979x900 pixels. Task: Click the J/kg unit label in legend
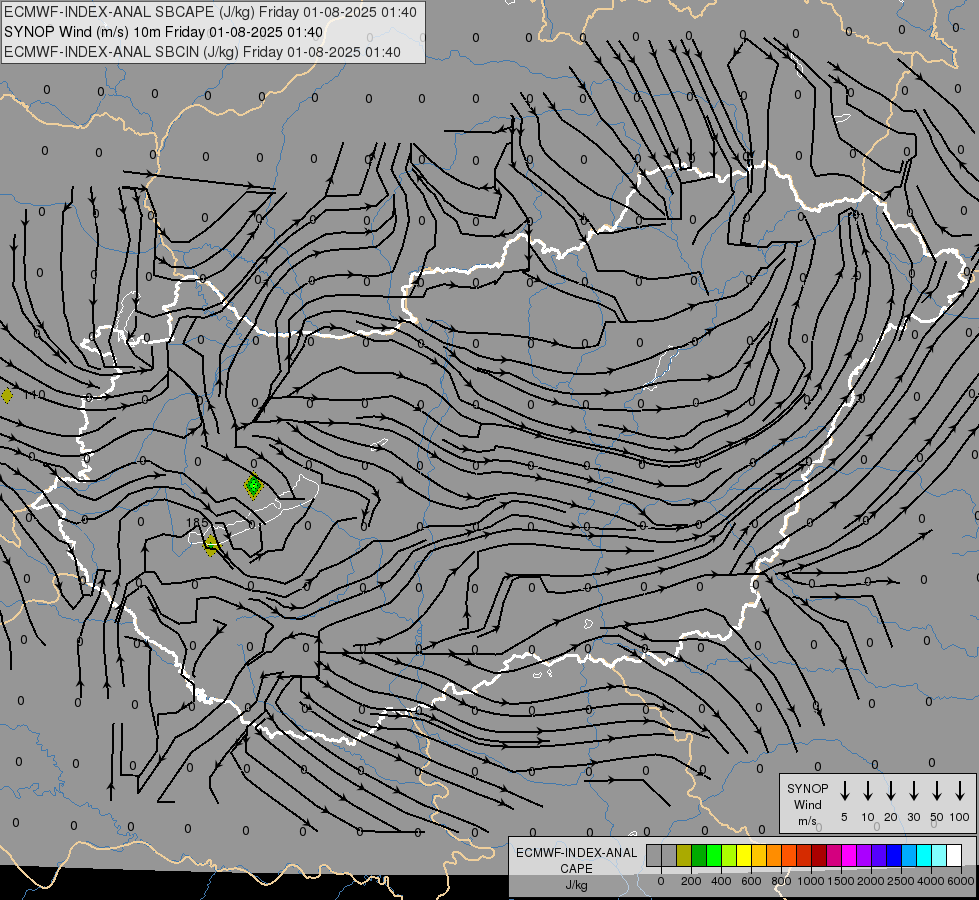(x=576, y=885)
